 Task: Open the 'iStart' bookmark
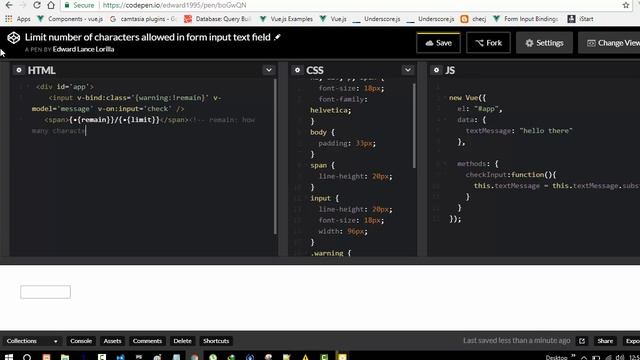click(581, 19)
